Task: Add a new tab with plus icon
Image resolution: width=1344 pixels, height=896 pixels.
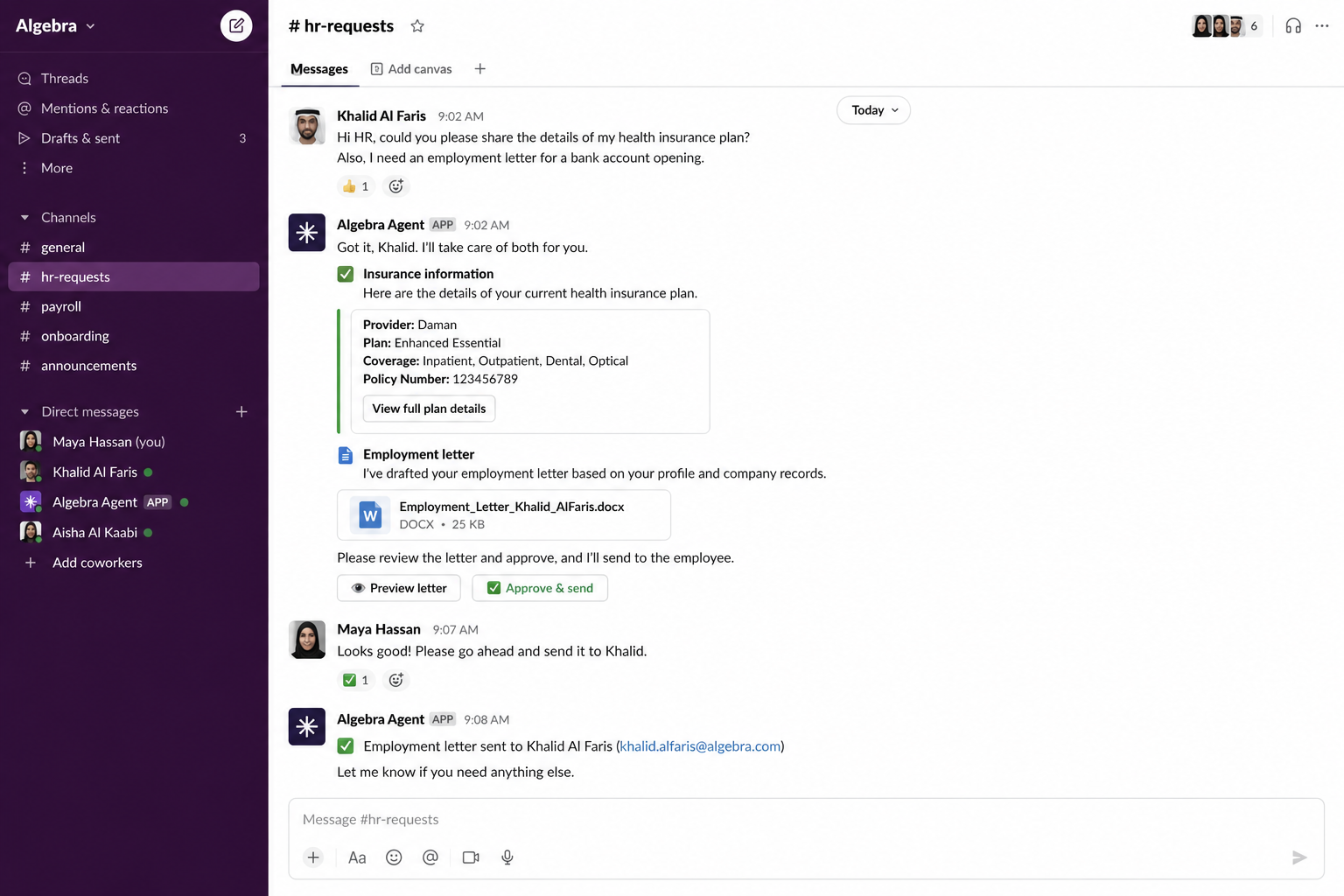Action: (479, 69)
